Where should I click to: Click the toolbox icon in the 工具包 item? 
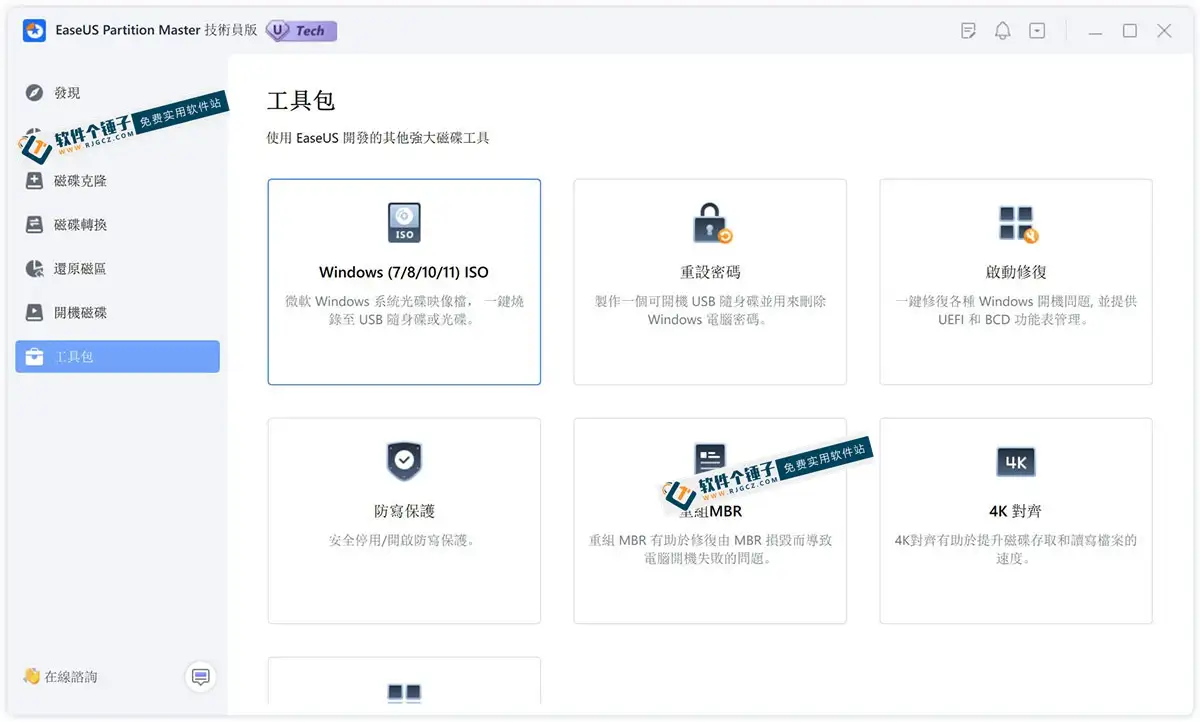35,357
